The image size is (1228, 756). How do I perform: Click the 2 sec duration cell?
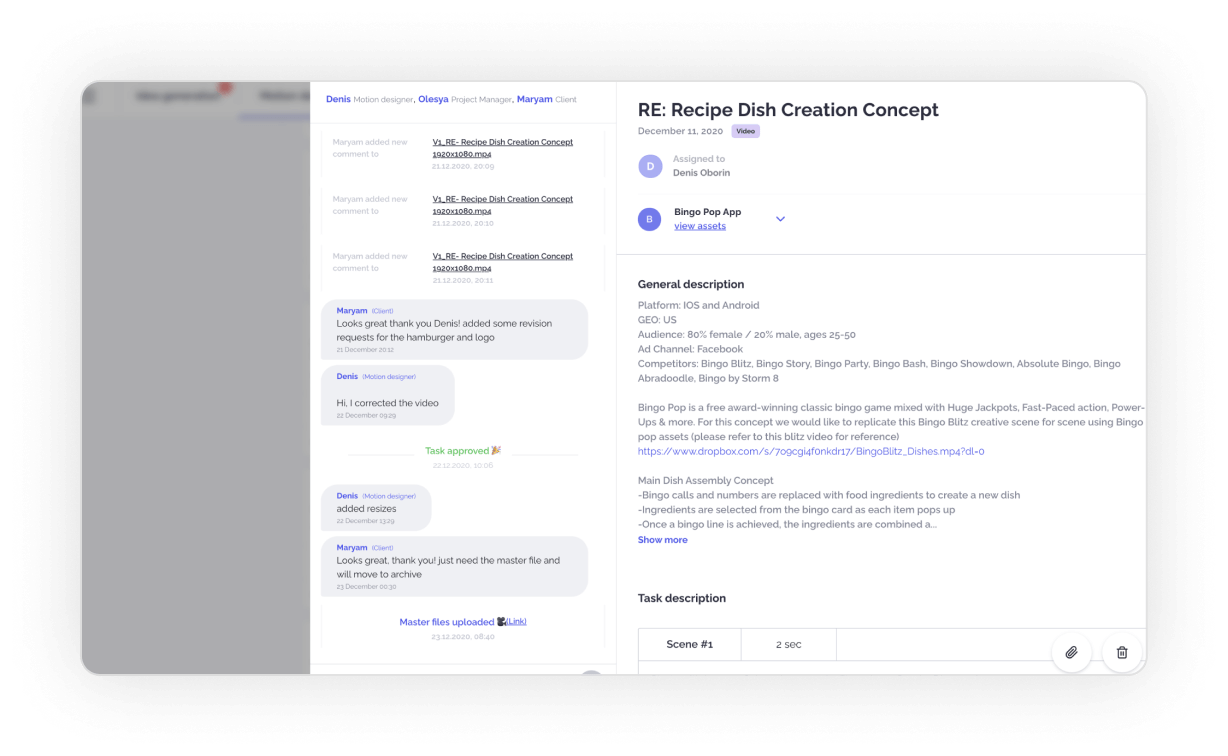788,645
